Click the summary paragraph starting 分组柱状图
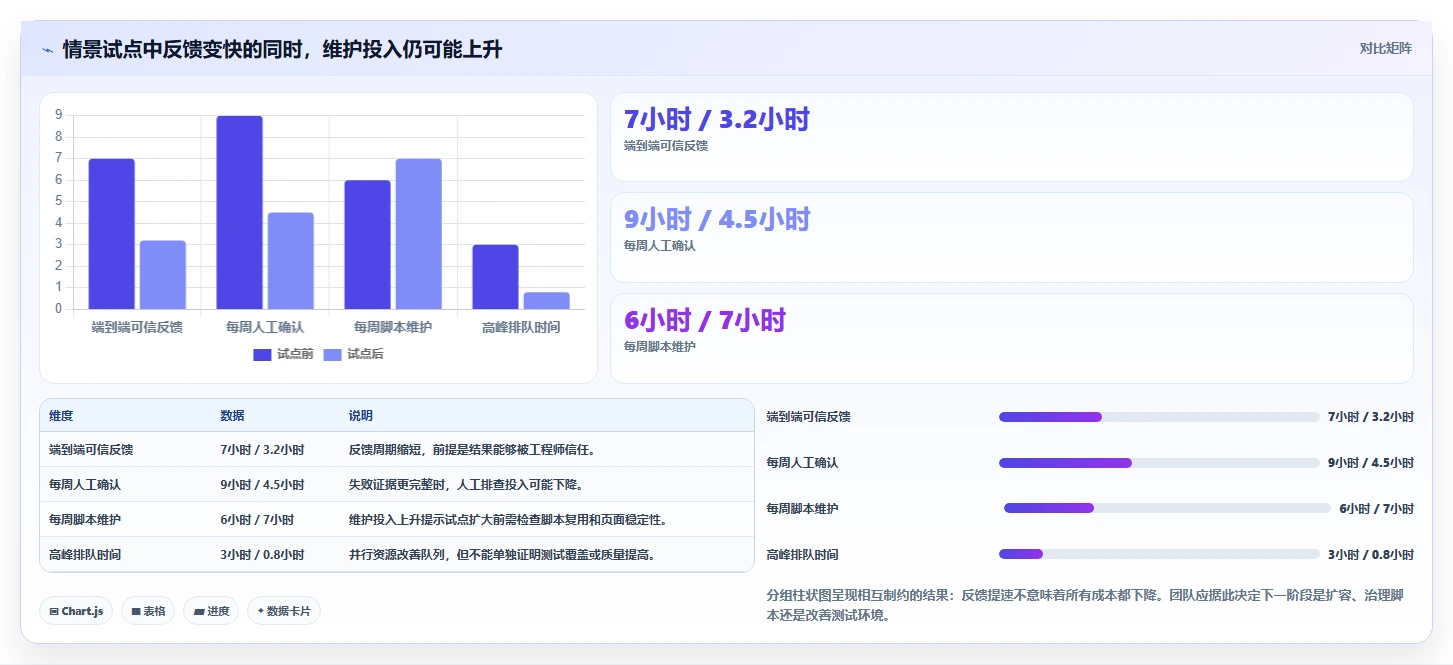Screen dimensions: 1453x665 point(1085,606)
